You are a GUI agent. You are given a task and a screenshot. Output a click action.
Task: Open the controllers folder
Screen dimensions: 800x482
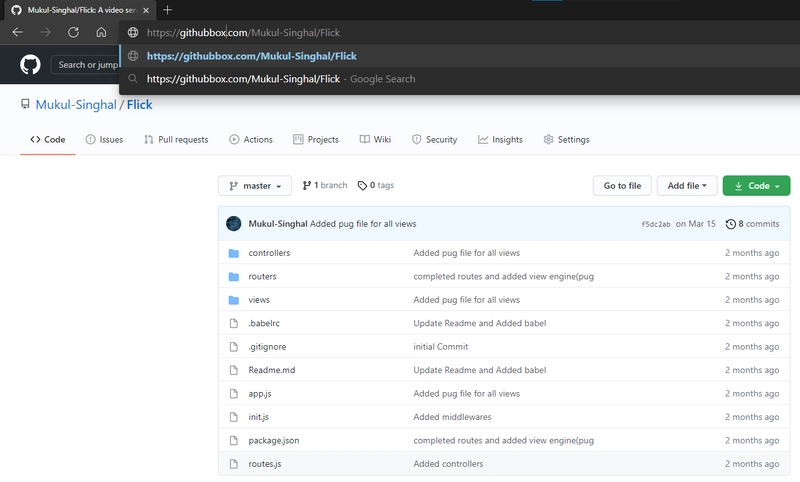click(x=269, y=253)
